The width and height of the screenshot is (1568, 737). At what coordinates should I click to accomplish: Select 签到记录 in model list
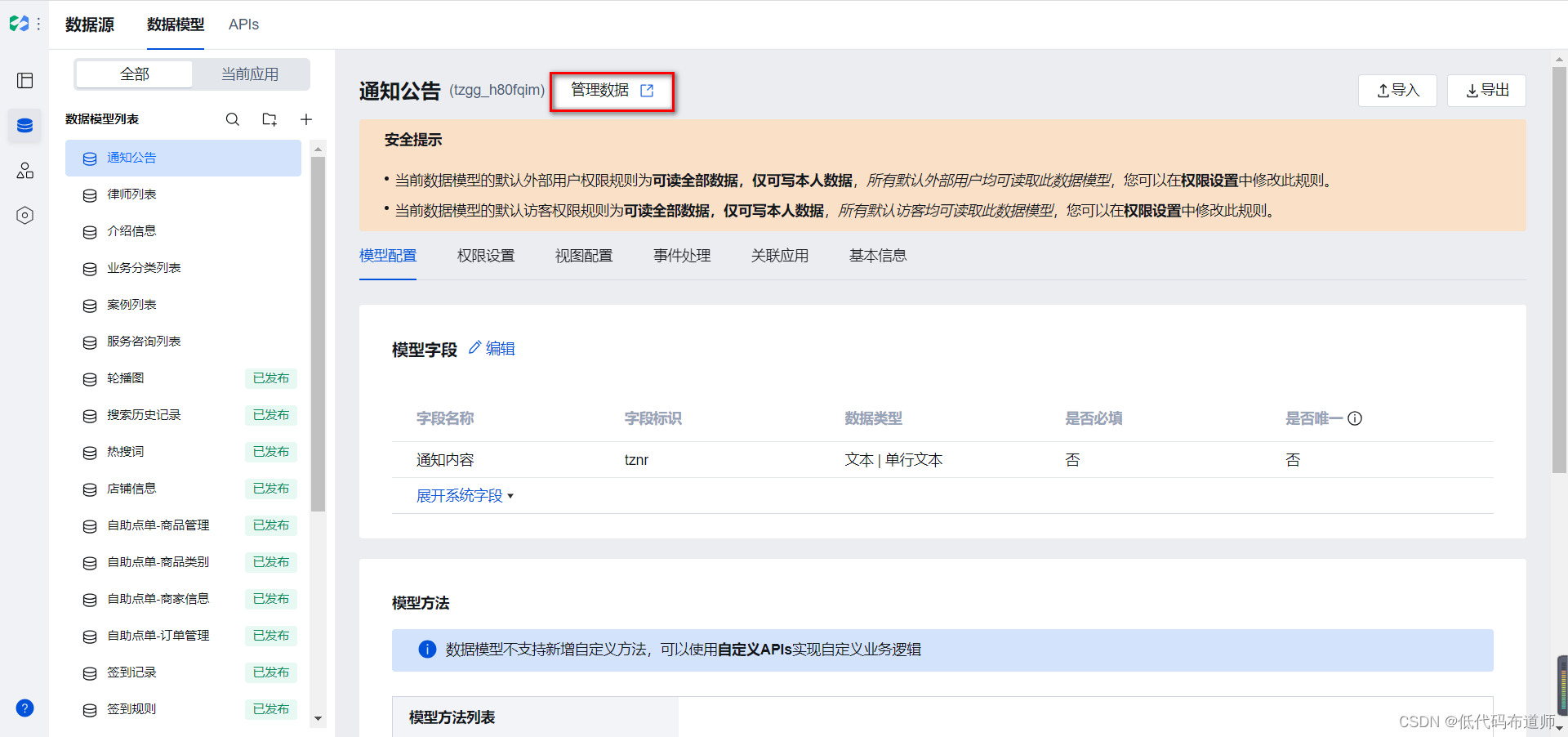click(x=183, y=672)
